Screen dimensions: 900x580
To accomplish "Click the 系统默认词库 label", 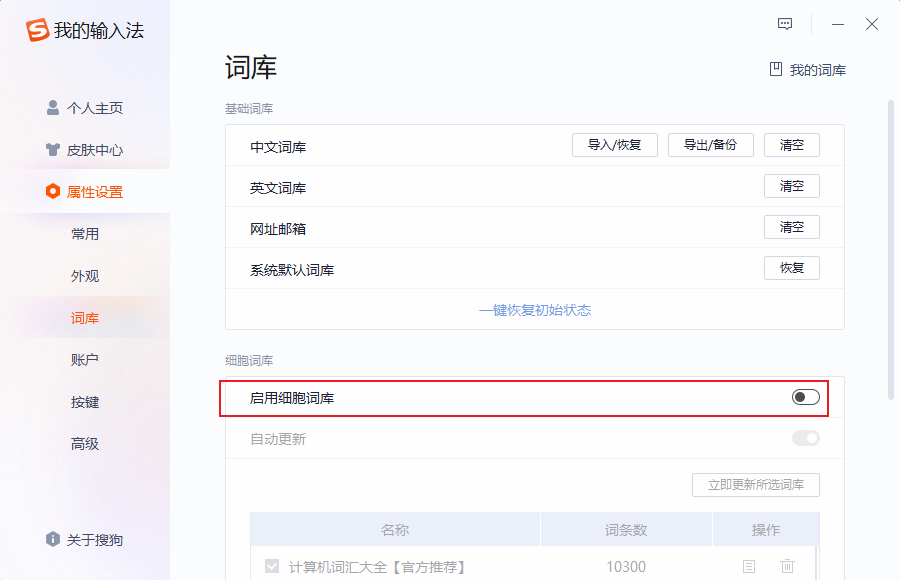I will click(x=292, y=270).
